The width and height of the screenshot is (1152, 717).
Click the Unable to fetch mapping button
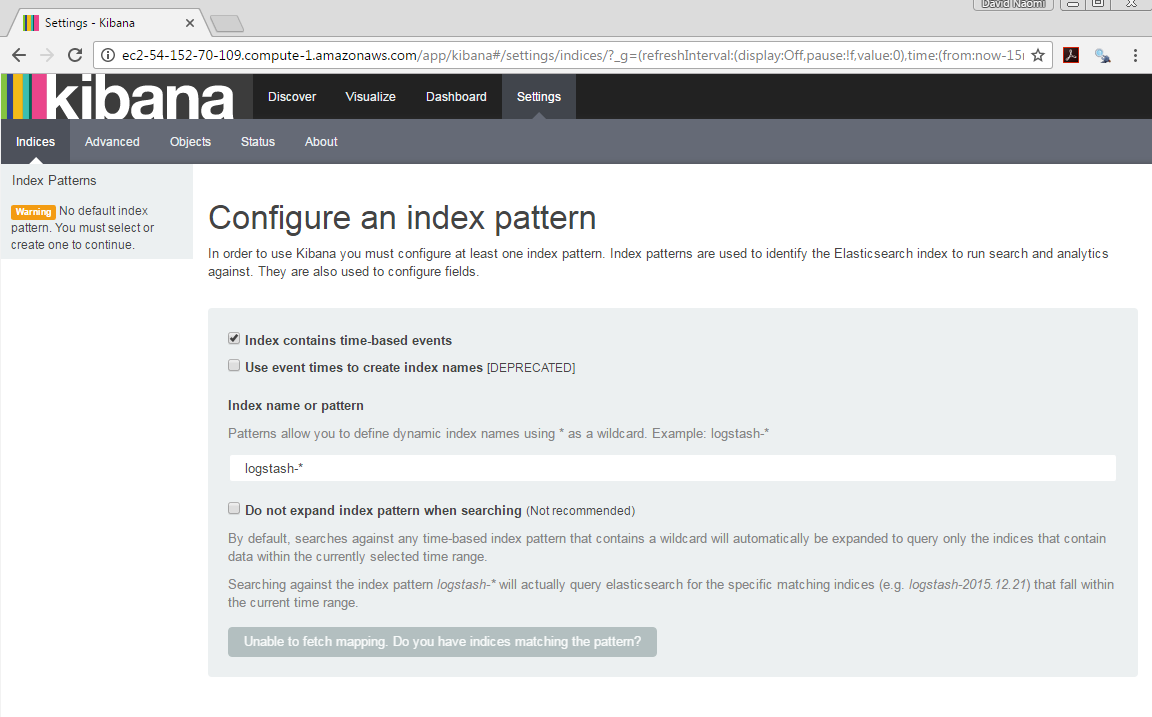coord(442,642)
